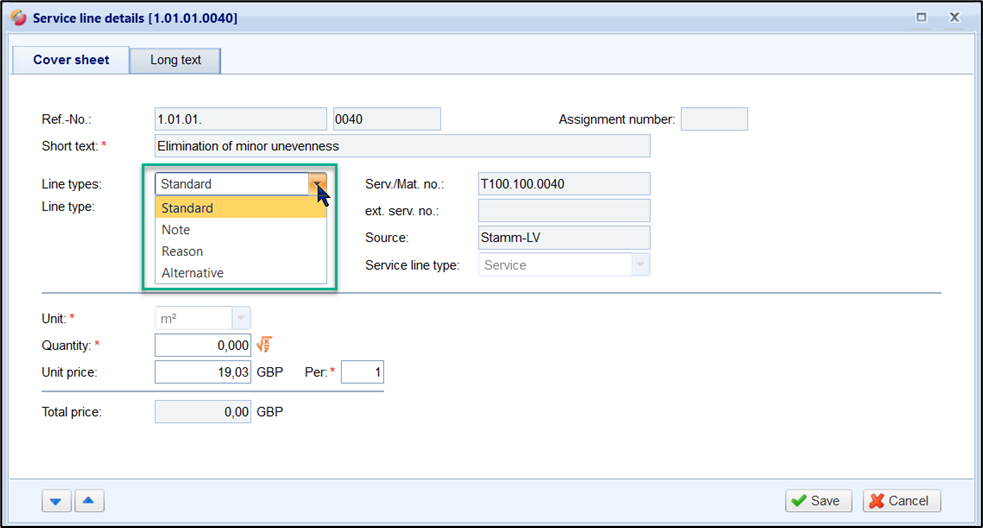Viewport: 983px width, 528px height.
Task: Click the Per value input box
Action: pyautogui.click(x=362, y=373)
